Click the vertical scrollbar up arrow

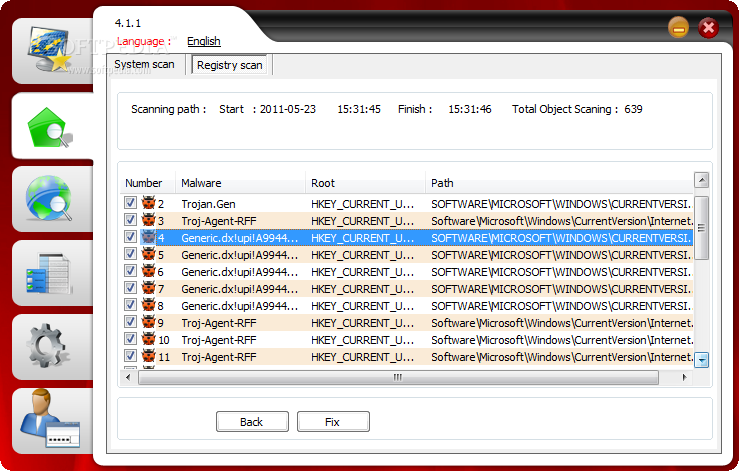point(702,180)
